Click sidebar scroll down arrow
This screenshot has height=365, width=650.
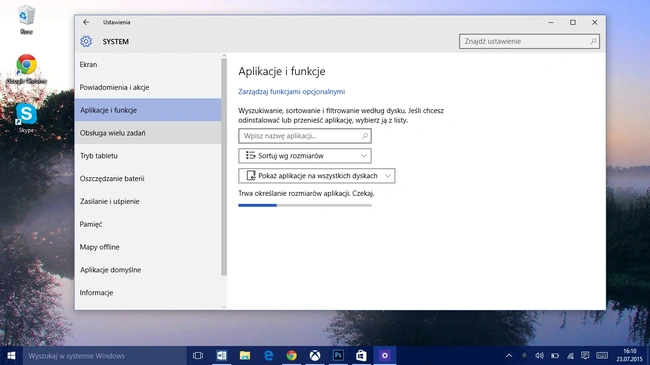pos(224,307)
